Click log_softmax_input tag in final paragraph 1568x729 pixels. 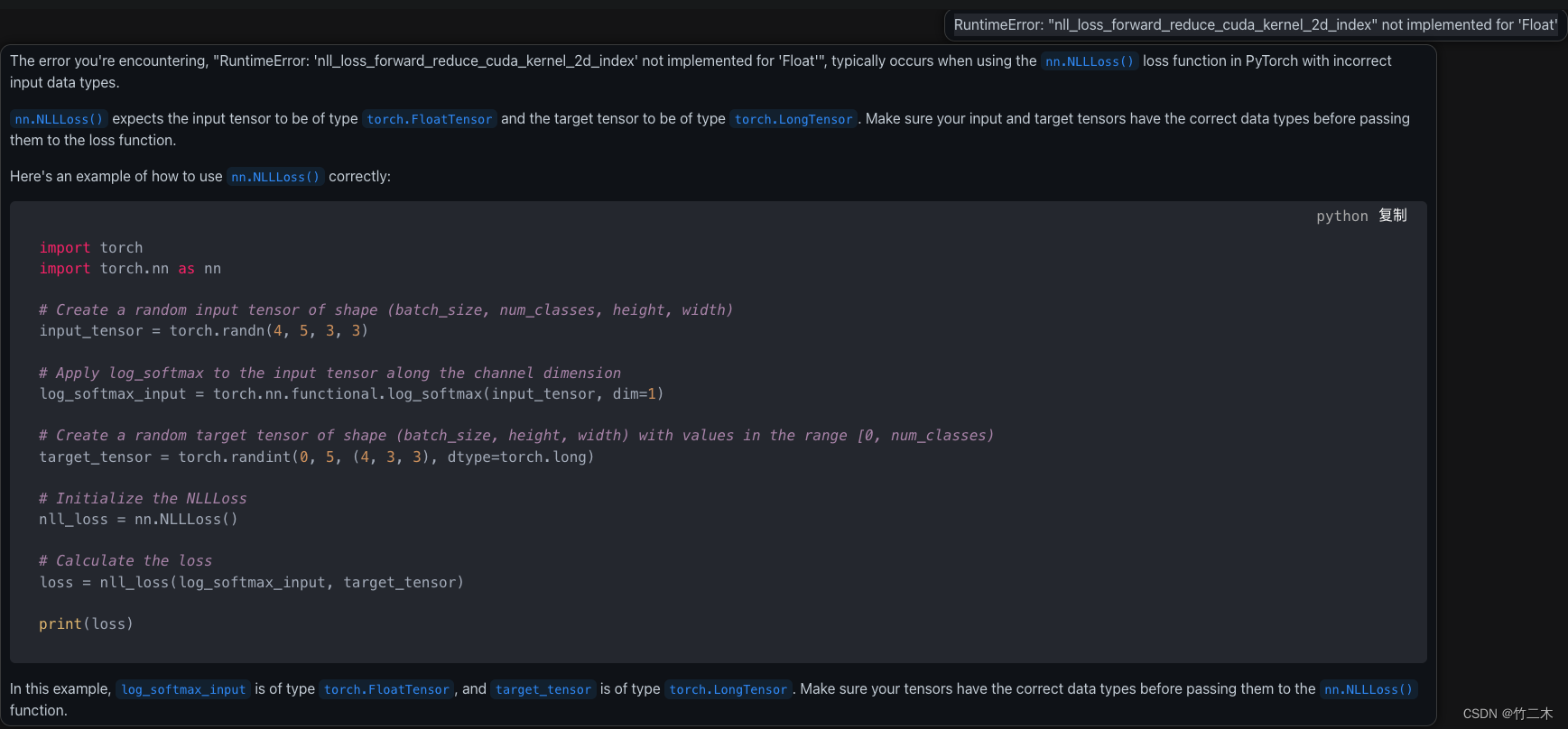183,689
